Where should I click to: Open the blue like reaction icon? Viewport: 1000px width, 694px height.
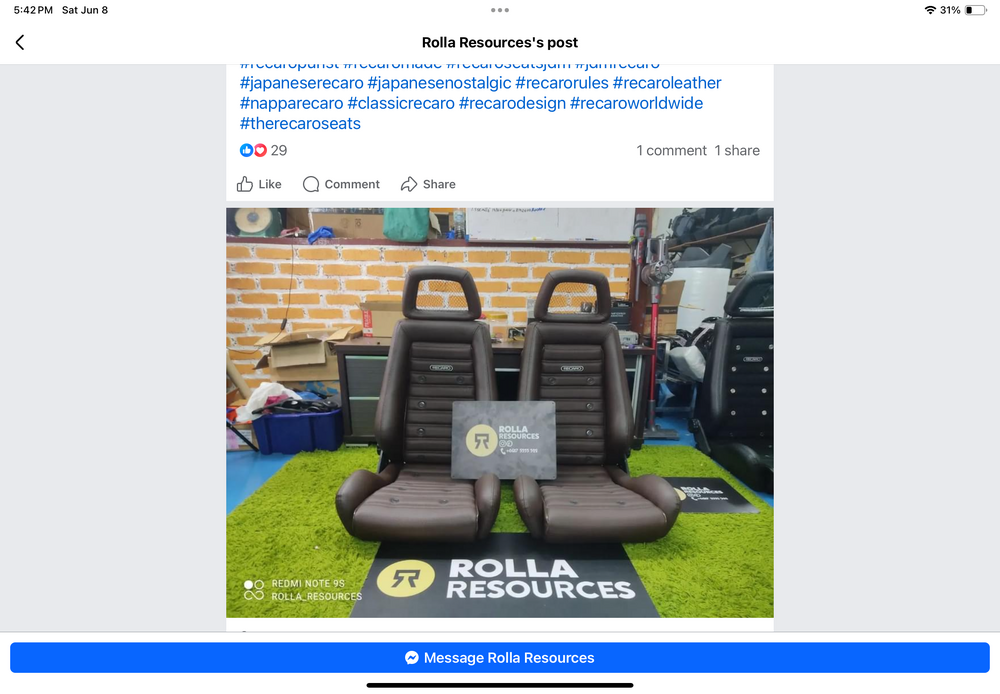[x=246, y=151]
